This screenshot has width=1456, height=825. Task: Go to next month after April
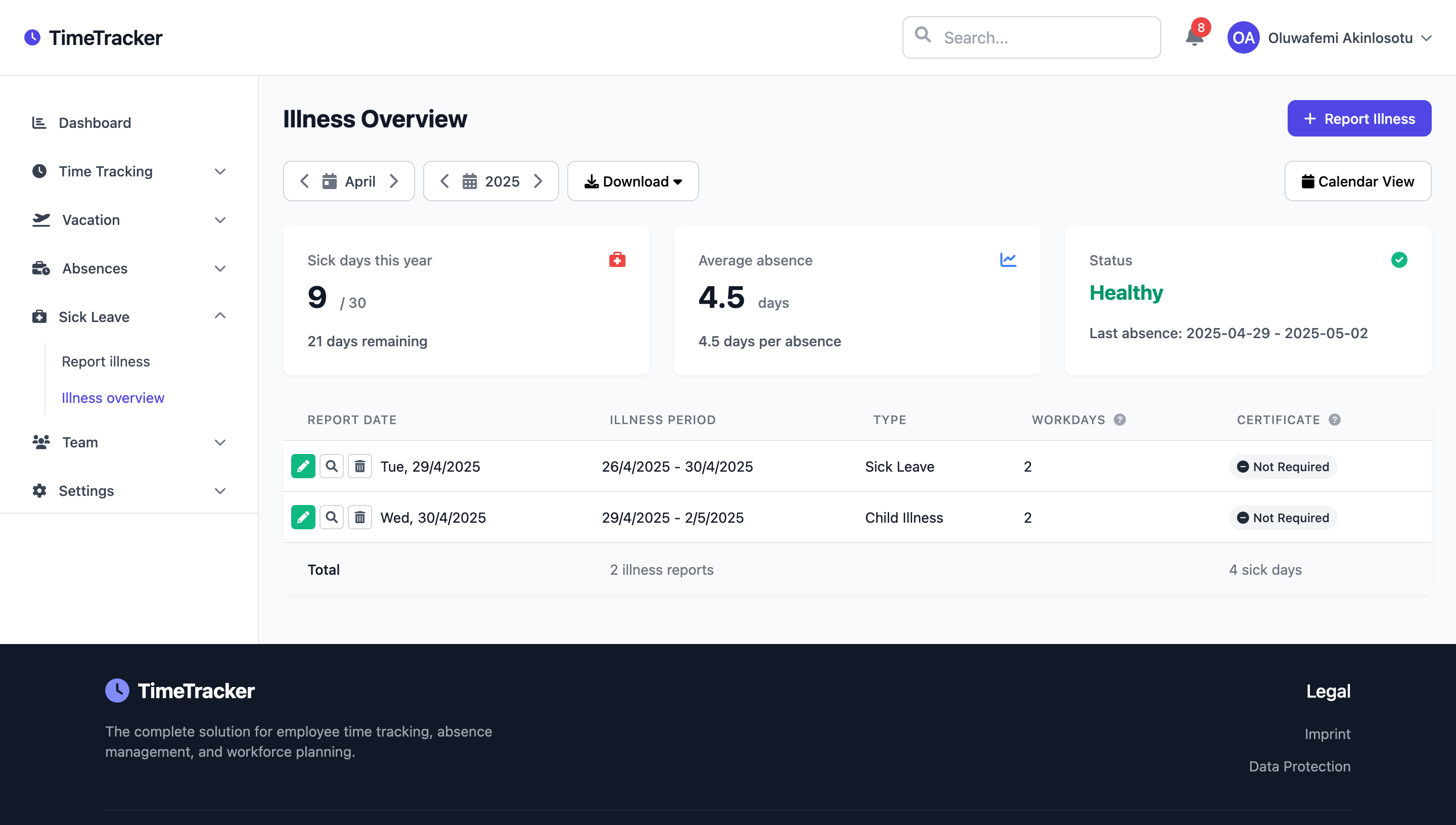394,181
